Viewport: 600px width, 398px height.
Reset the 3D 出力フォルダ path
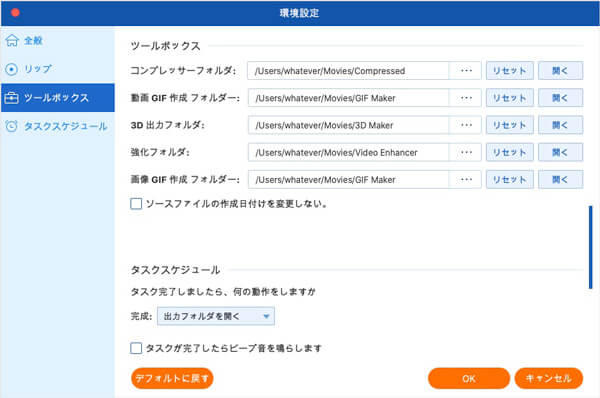(x=510, y=125)
